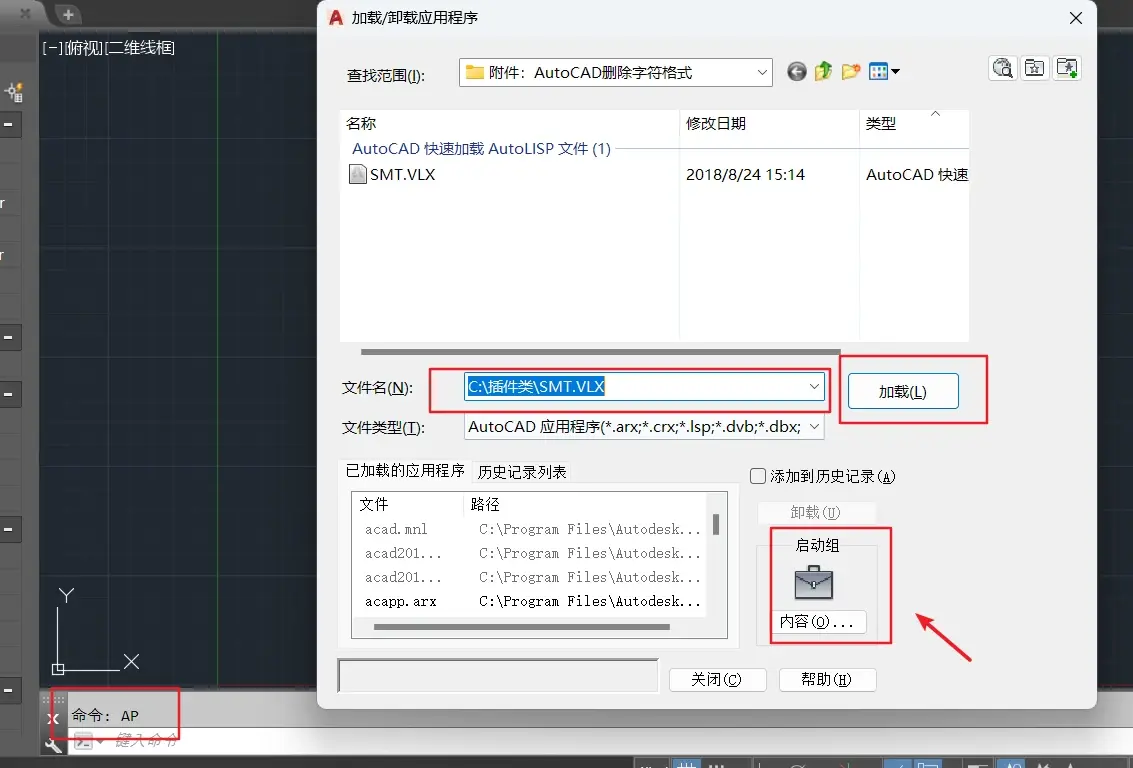Sort file list by 类型 column
Viewport: 1133px width, 768px height.
point(914,124)
